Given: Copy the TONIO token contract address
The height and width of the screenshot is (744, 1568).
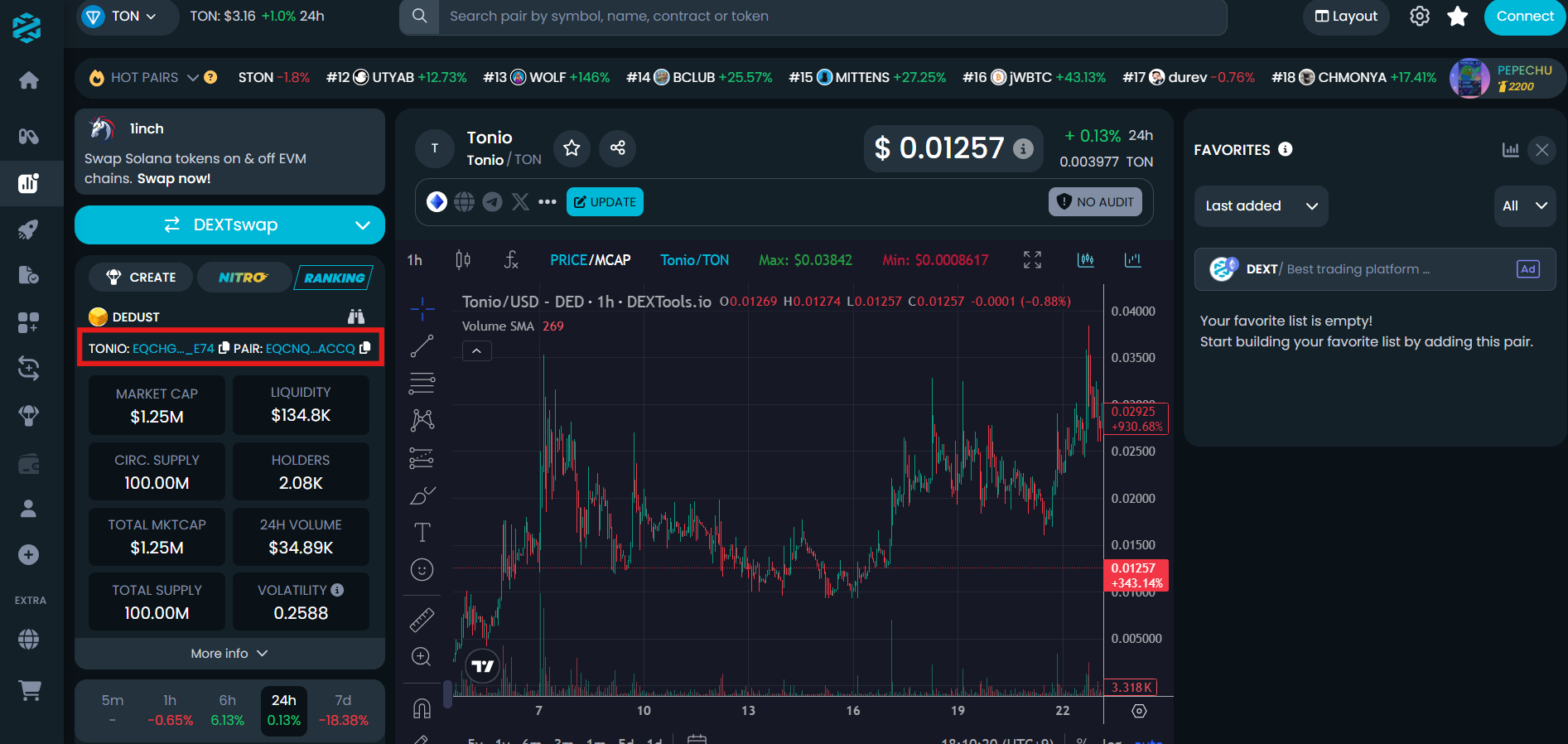Looking at the screenshot, I should (224, 349).
